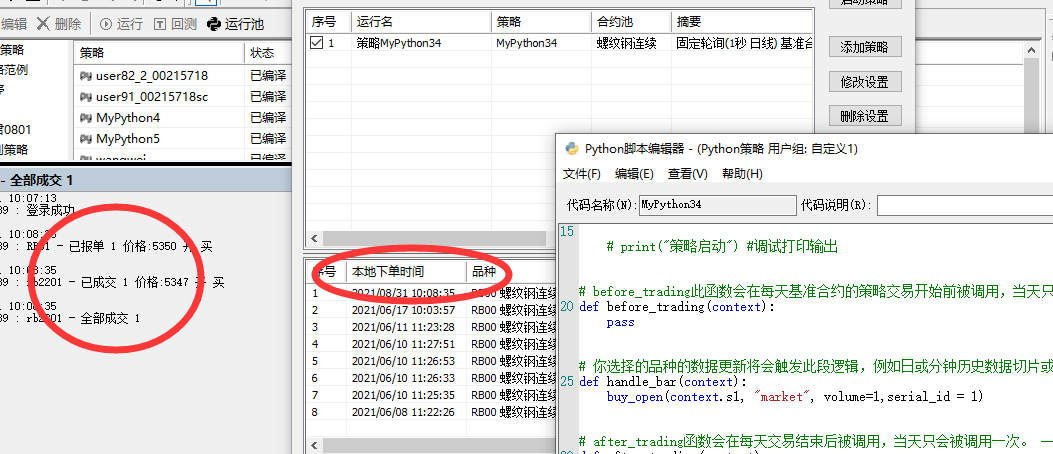Click the 删除设置 button
Viewport: 1053px width, 454px height.
click(x=865, y=116)
